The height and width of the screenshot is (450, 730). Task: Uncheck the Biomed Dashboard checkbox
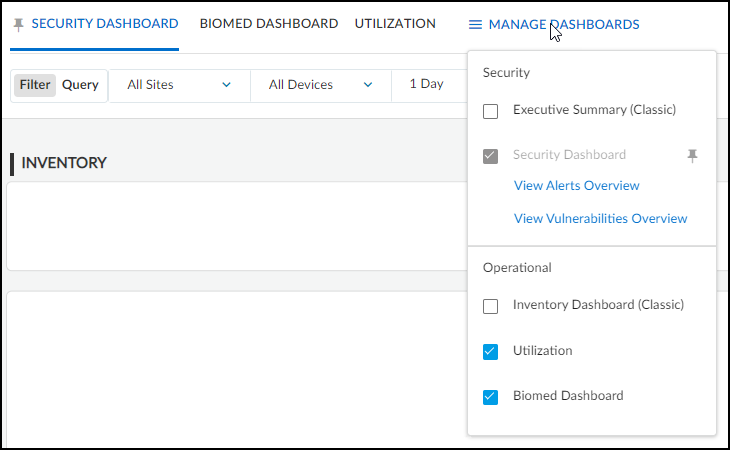pyautogui.click(x=490, y=397)
